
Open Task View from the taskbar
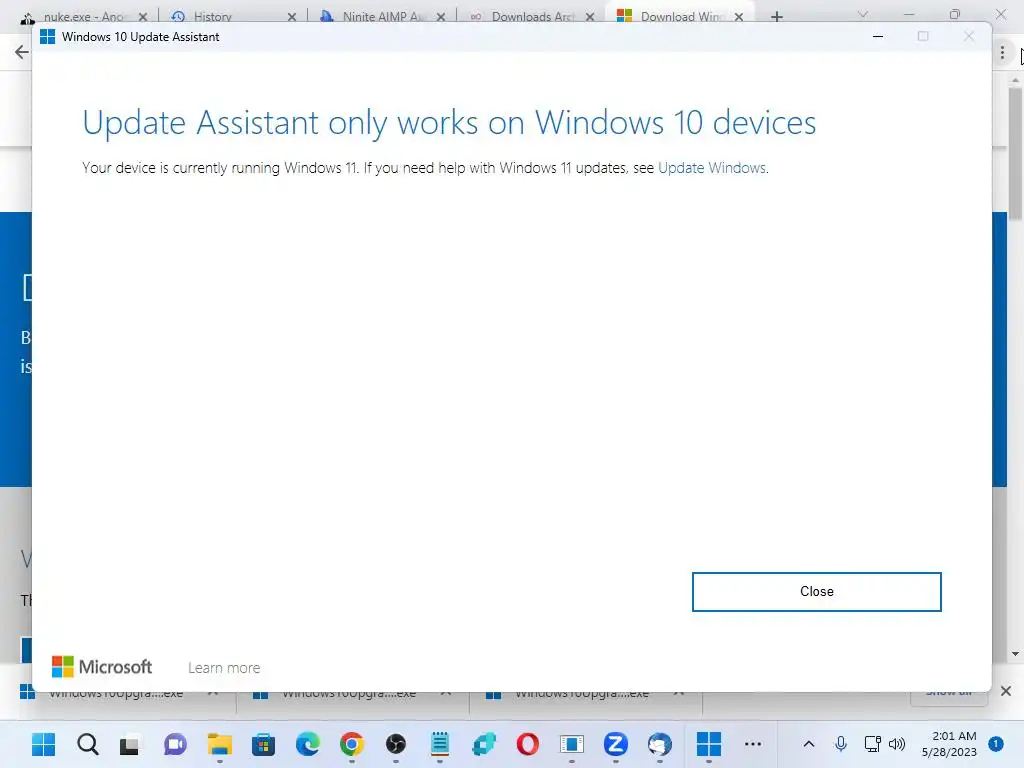(131, 744)
